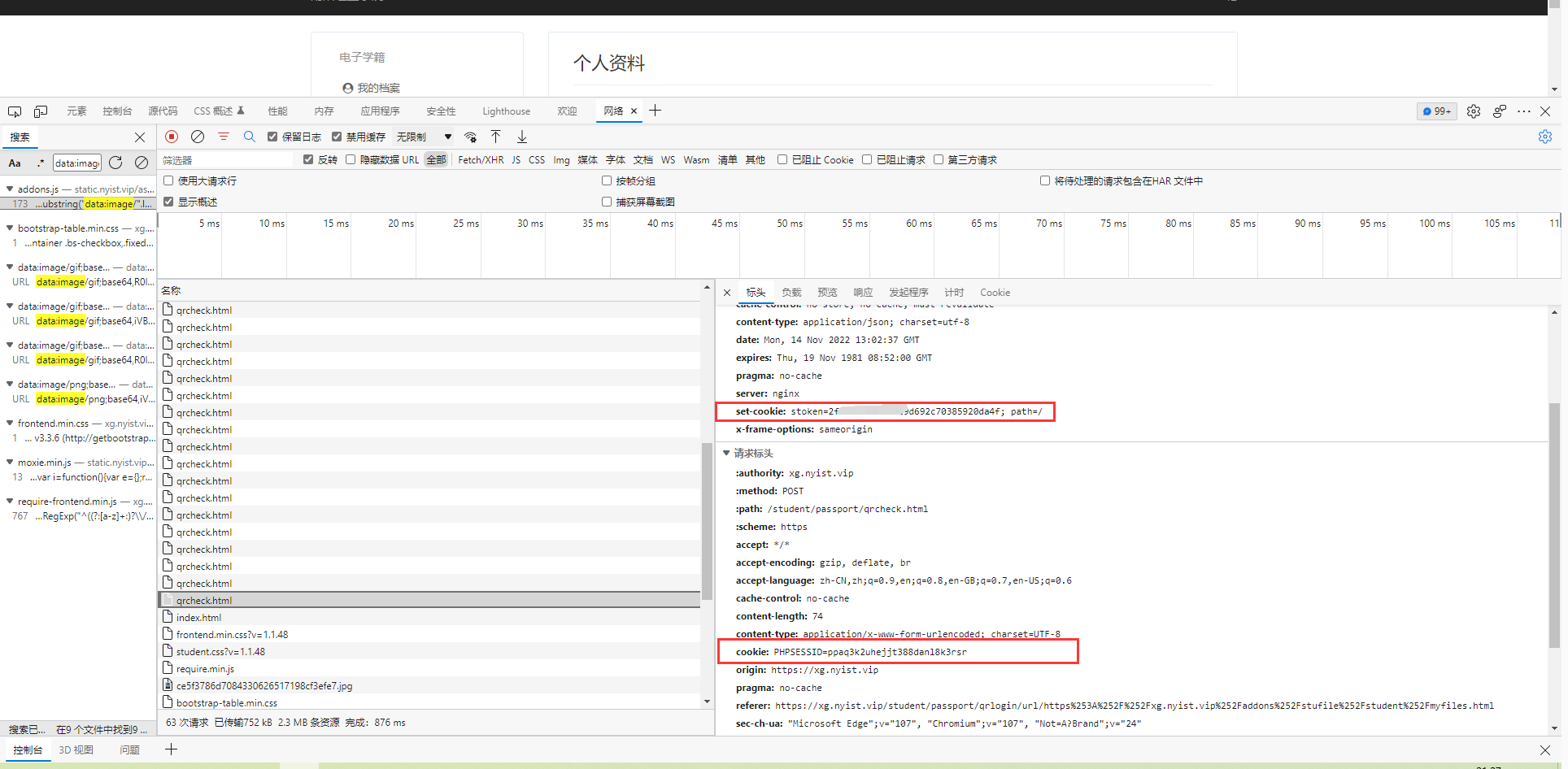Enable 使用大请求行 checkbox
1568x769 pixels.
coord(168,180)
